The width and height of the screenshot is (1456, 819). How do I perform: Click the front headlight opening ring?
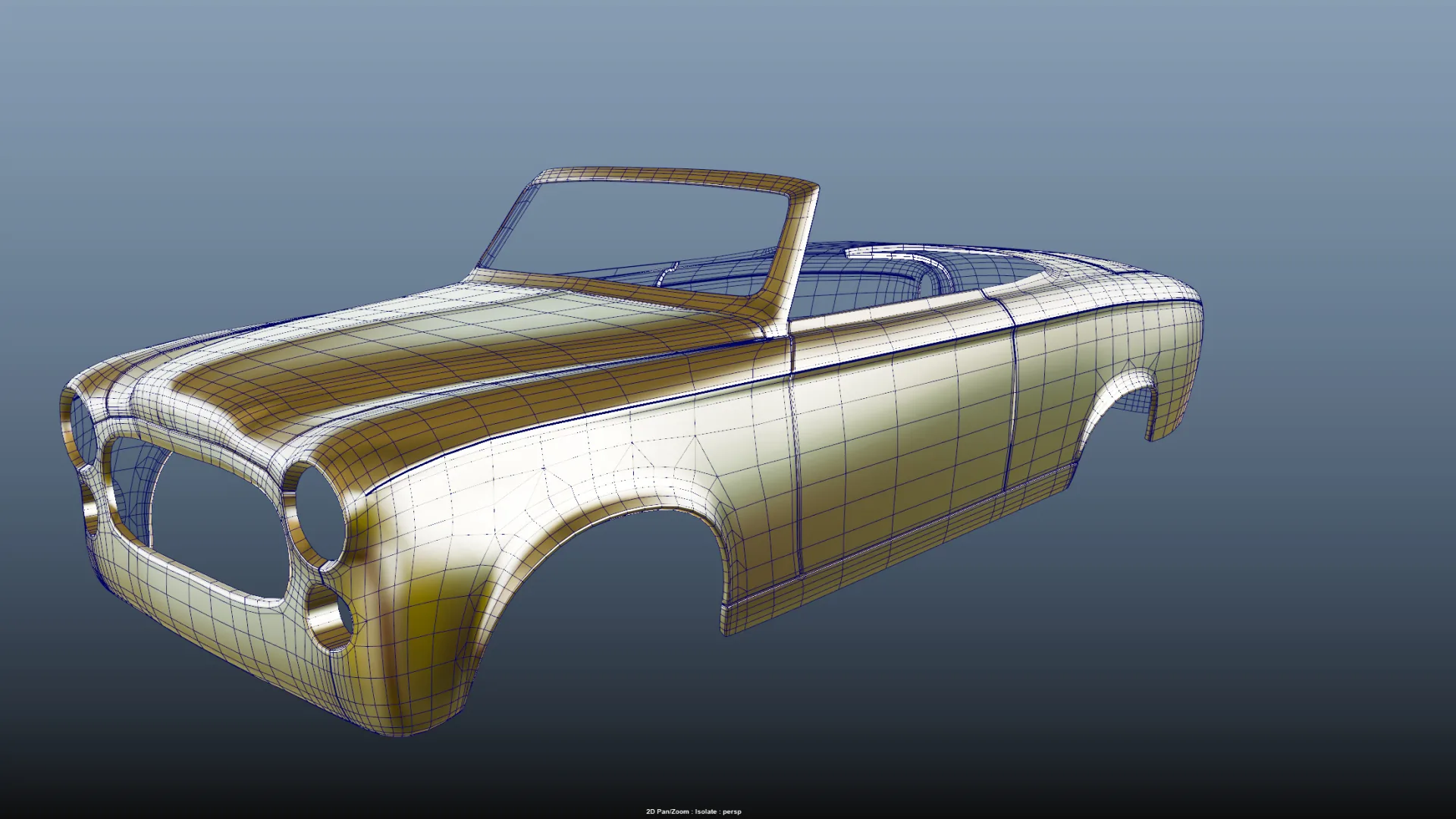pos(315,514)
